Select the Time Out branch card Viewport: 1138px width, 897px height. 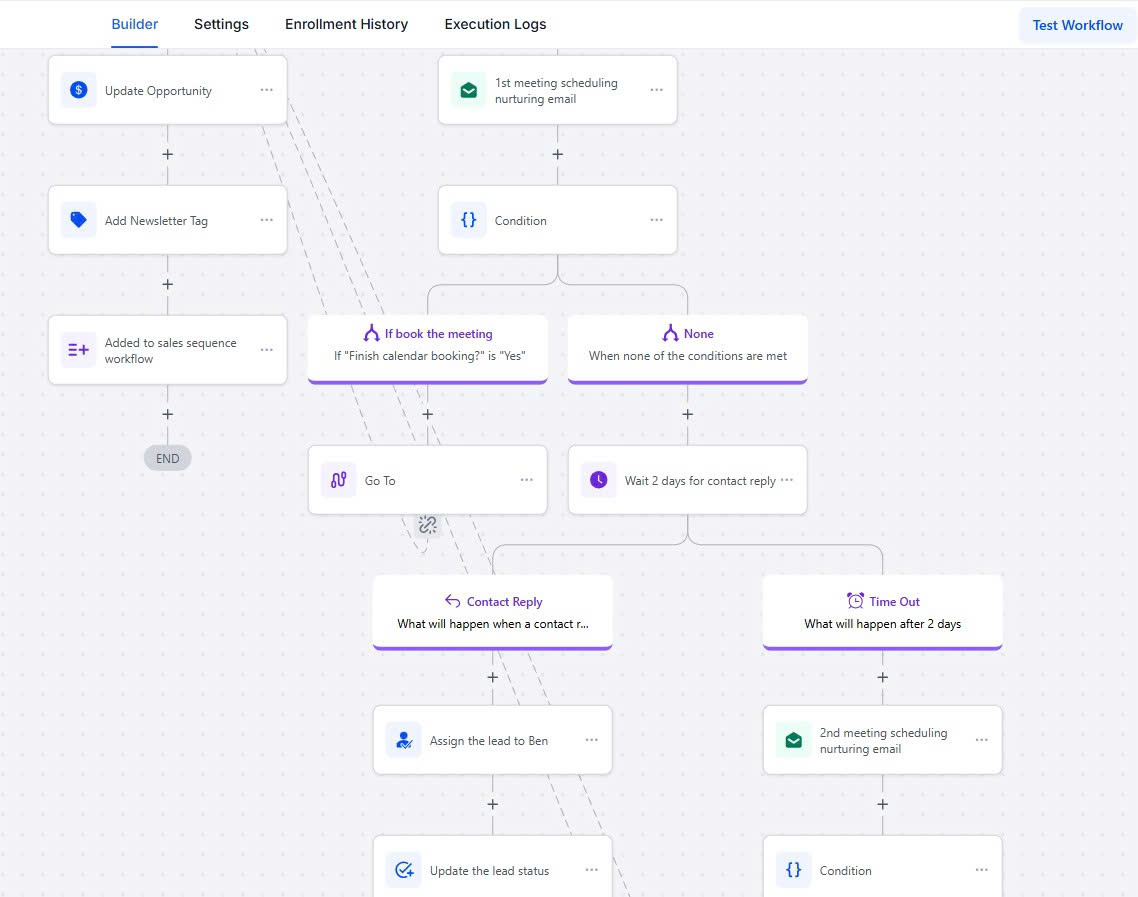(x=882, y=612)
